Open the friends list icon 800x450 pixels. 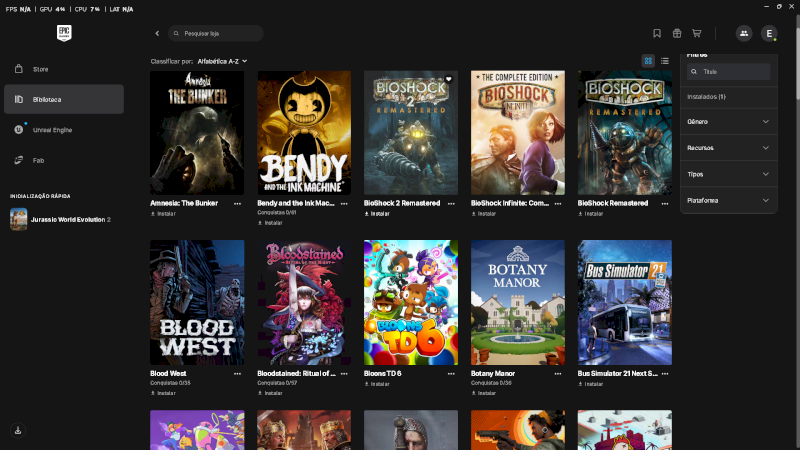[744, 33]
